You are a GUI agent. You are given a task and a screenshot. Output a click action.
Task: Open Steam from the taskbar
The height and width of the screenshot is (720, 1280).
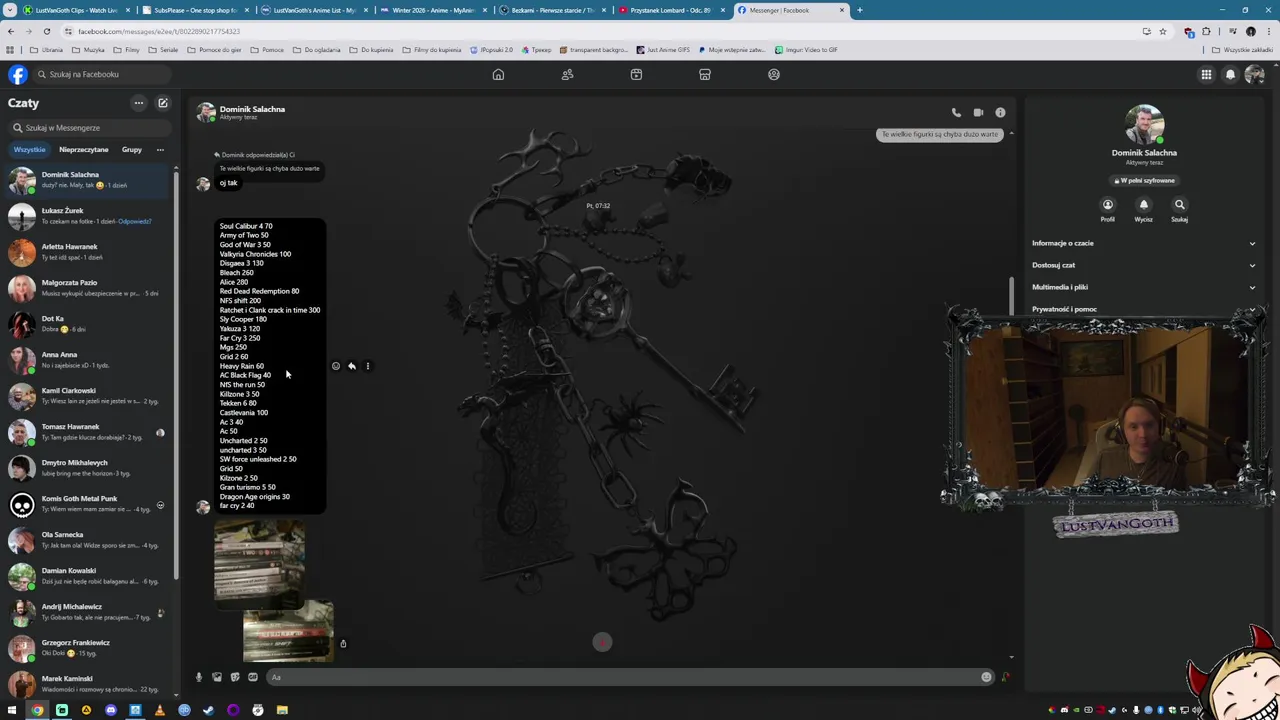(x=208, y=710)
